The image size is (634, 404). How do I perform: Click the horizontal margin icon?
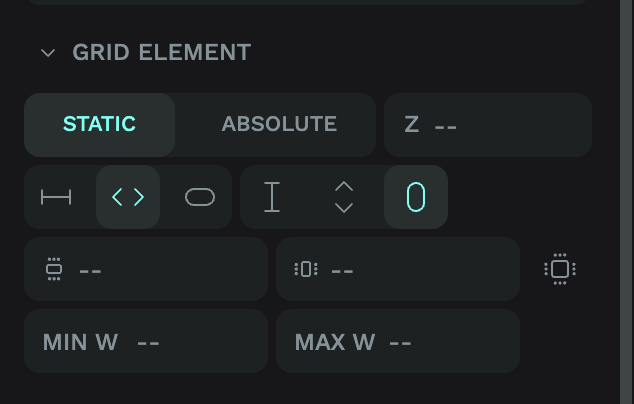tap(306, 269)
